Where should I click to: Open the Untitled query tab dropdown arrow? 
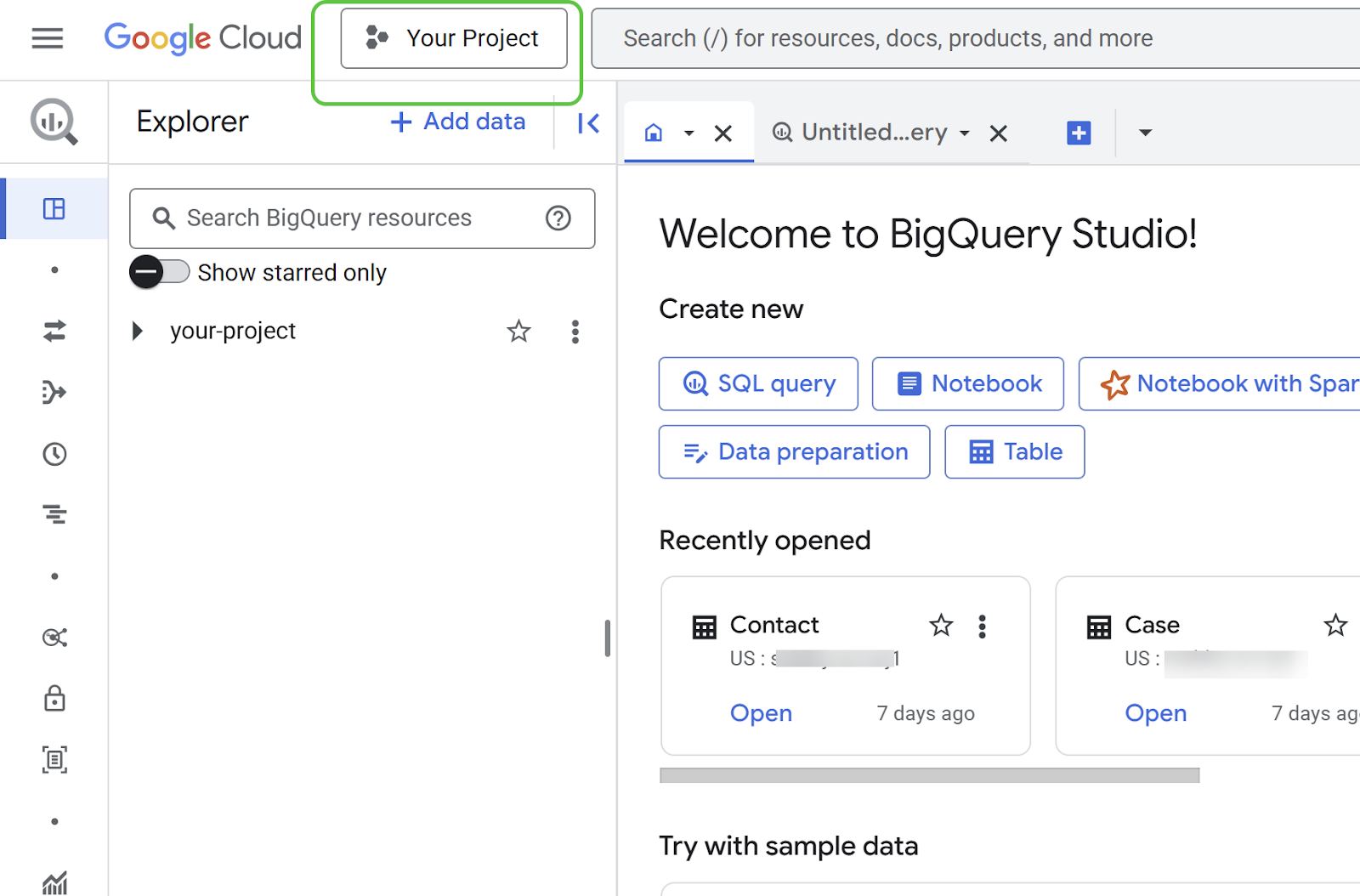coord(965,133)
